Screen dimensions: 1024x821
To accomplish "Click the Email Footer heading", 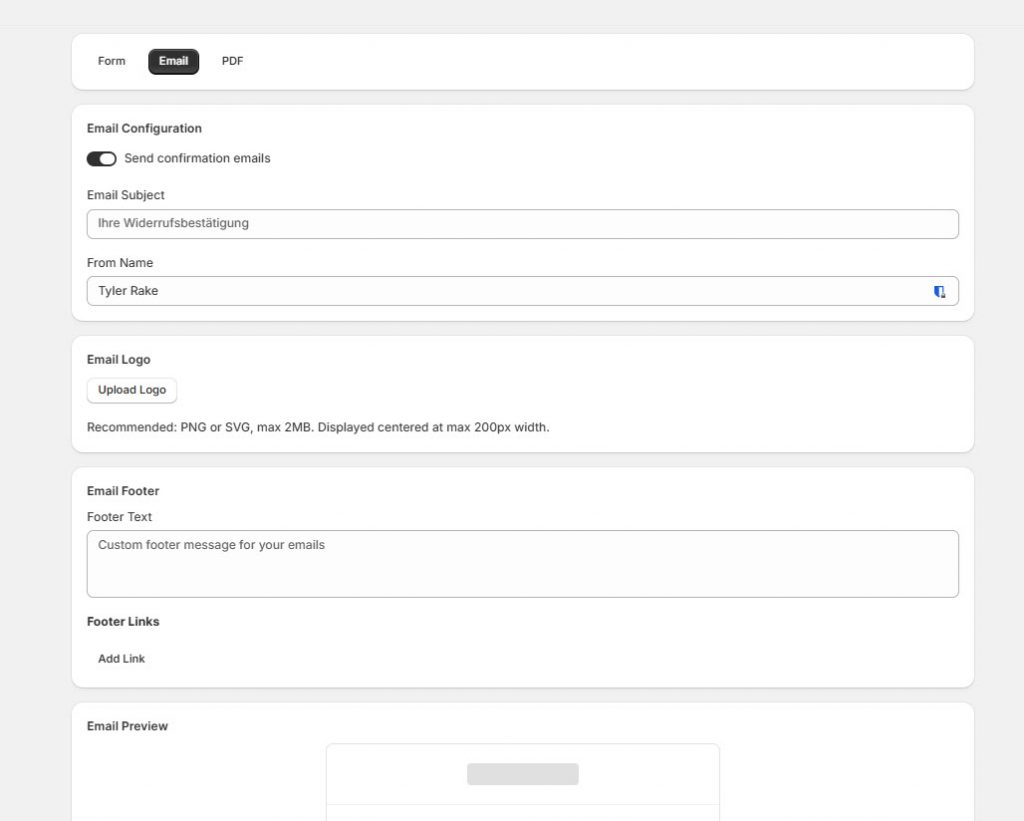I will click(x=122, y=491).
